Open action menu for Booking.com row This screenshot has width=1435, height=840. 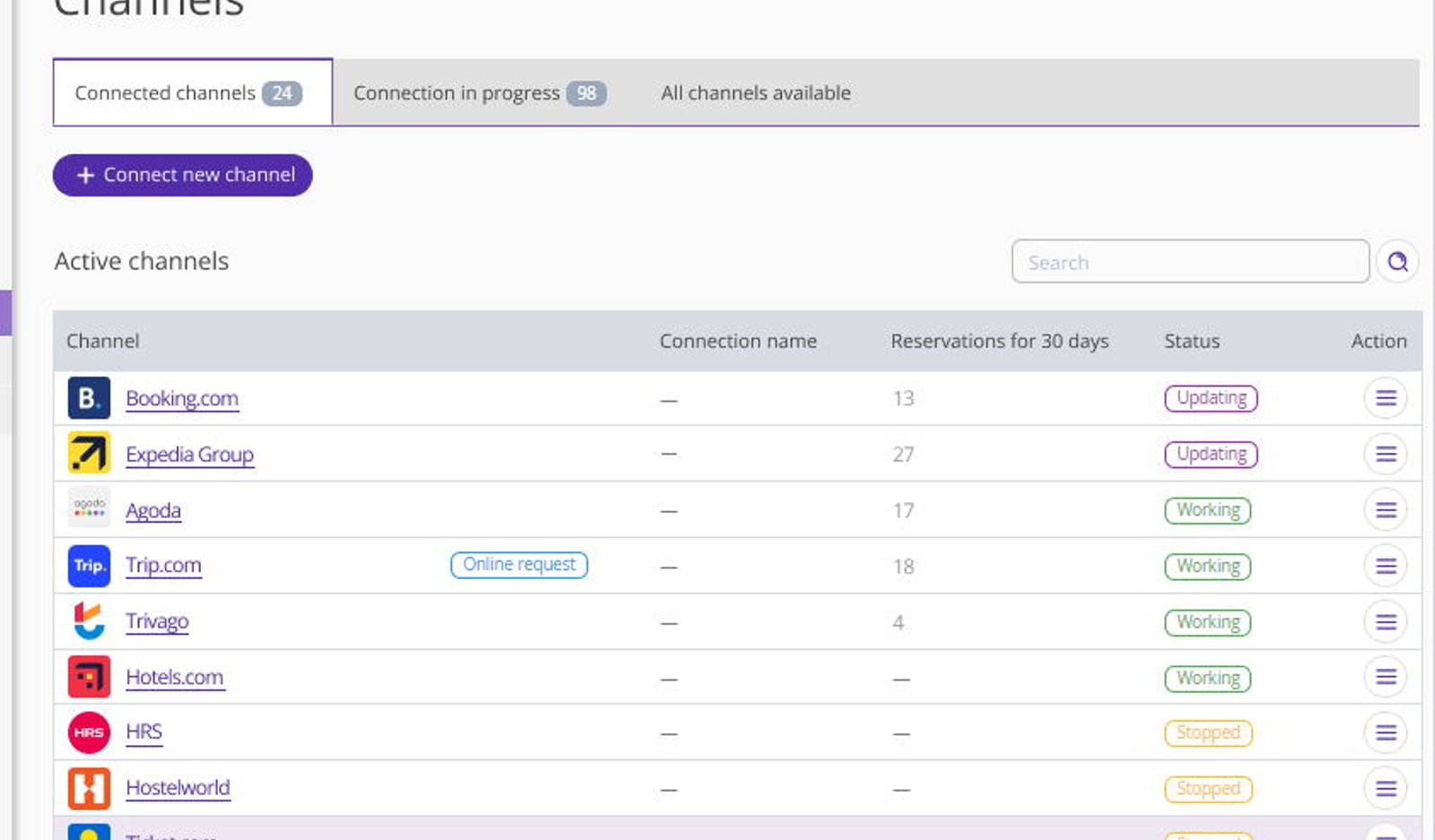tap(1386, 398)
